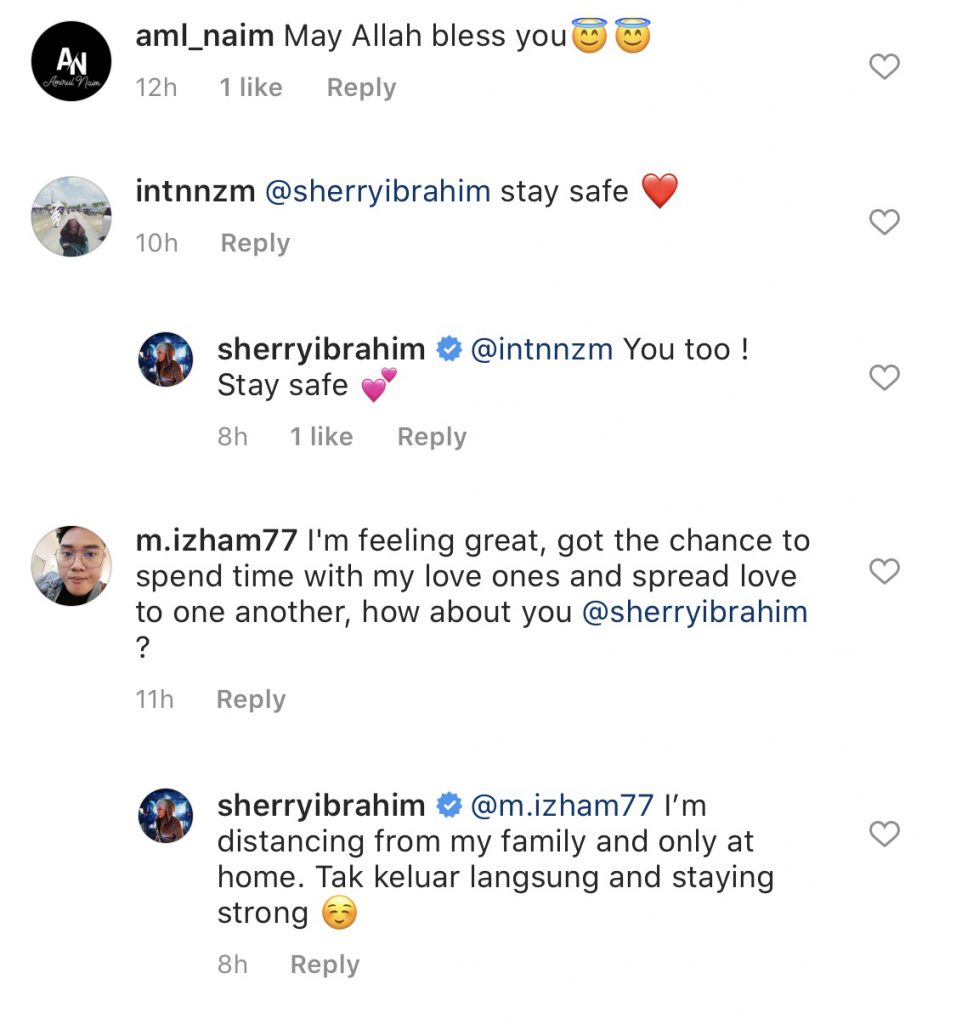Image resolution: width=956 pixels, height=1024 pixels.
Task: Open intnnzm's profile picture
Action: click(71, 217)
